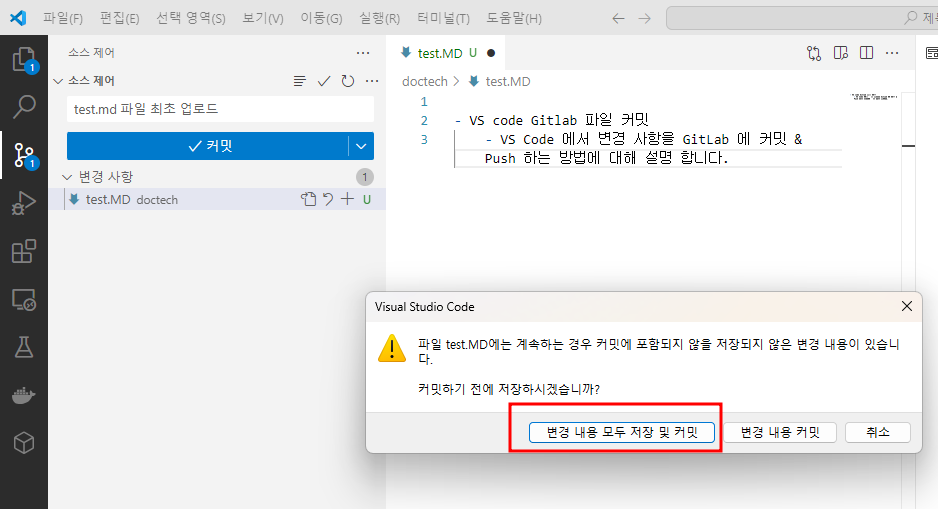
Task: Go back with left arrow
Action: click(618, 19)
